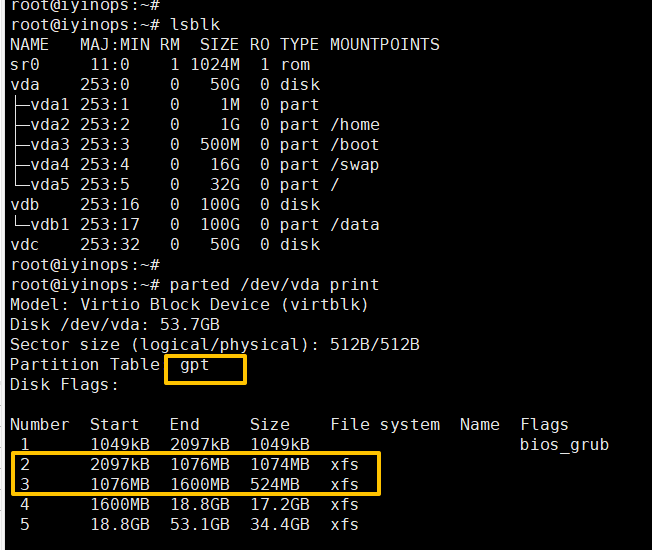
Task: Click the 53.7GB disk size value
Action: pos(190,325)
